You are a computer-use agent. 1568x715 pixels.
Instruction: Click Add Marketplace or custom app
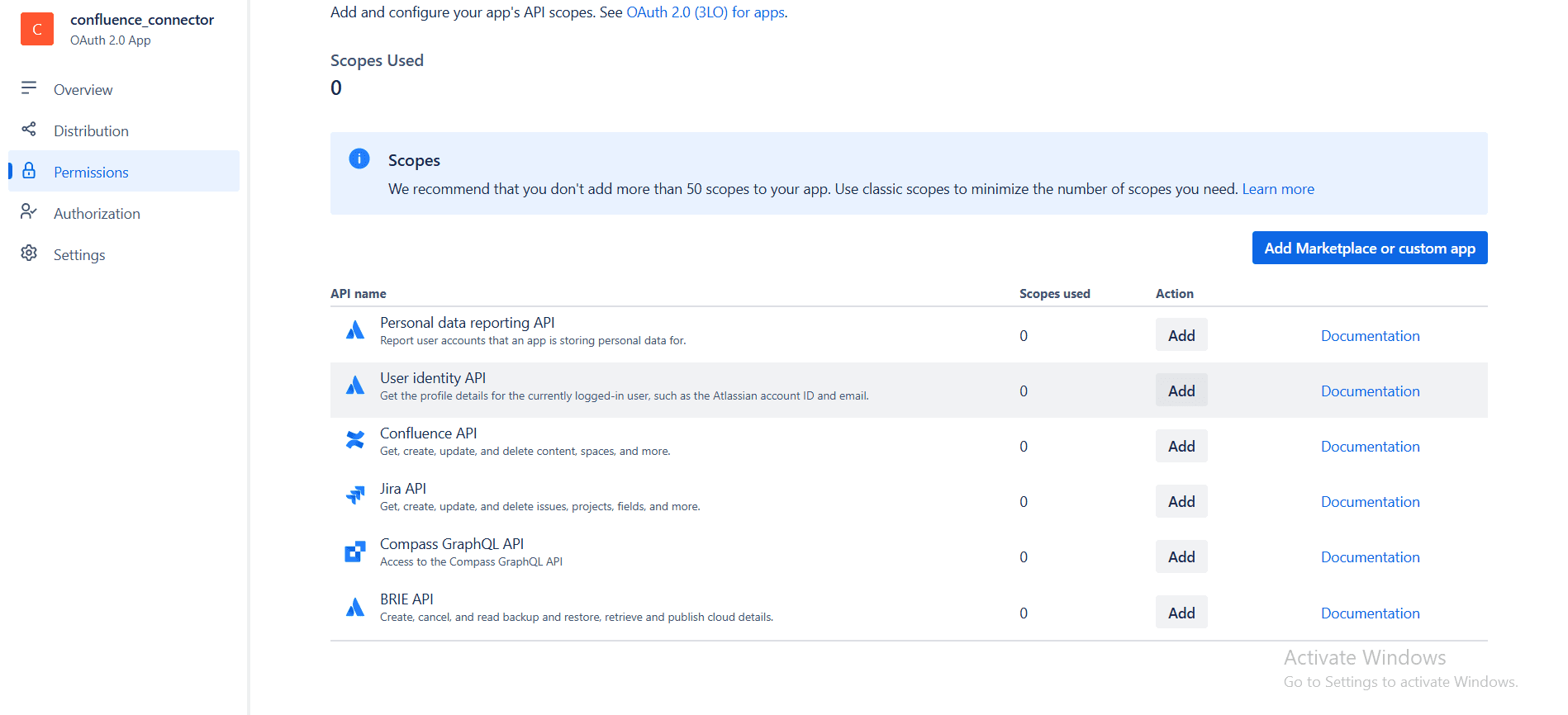click(1370, 248)
